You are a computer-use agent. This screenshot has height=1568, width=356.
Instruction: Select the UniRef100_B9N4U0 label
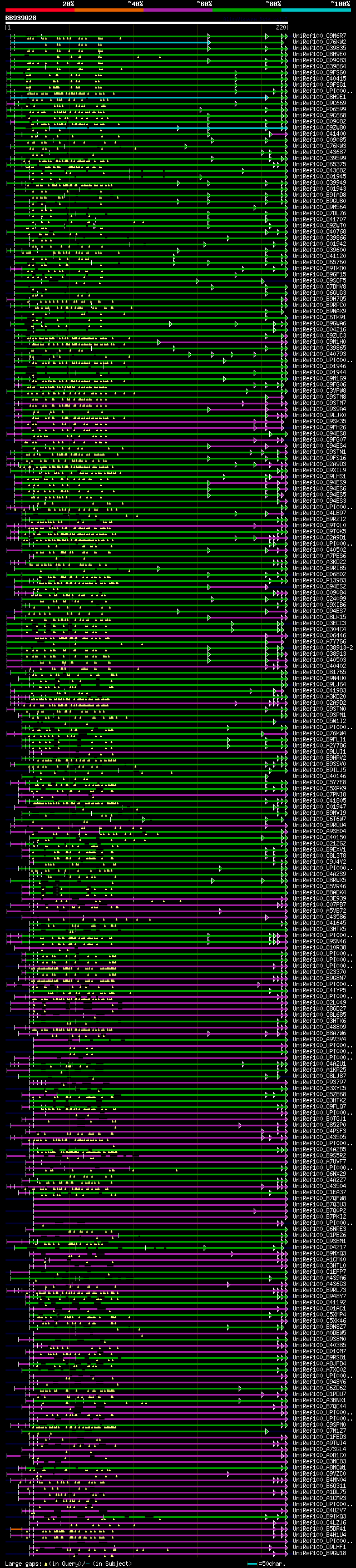click(319, 678)
